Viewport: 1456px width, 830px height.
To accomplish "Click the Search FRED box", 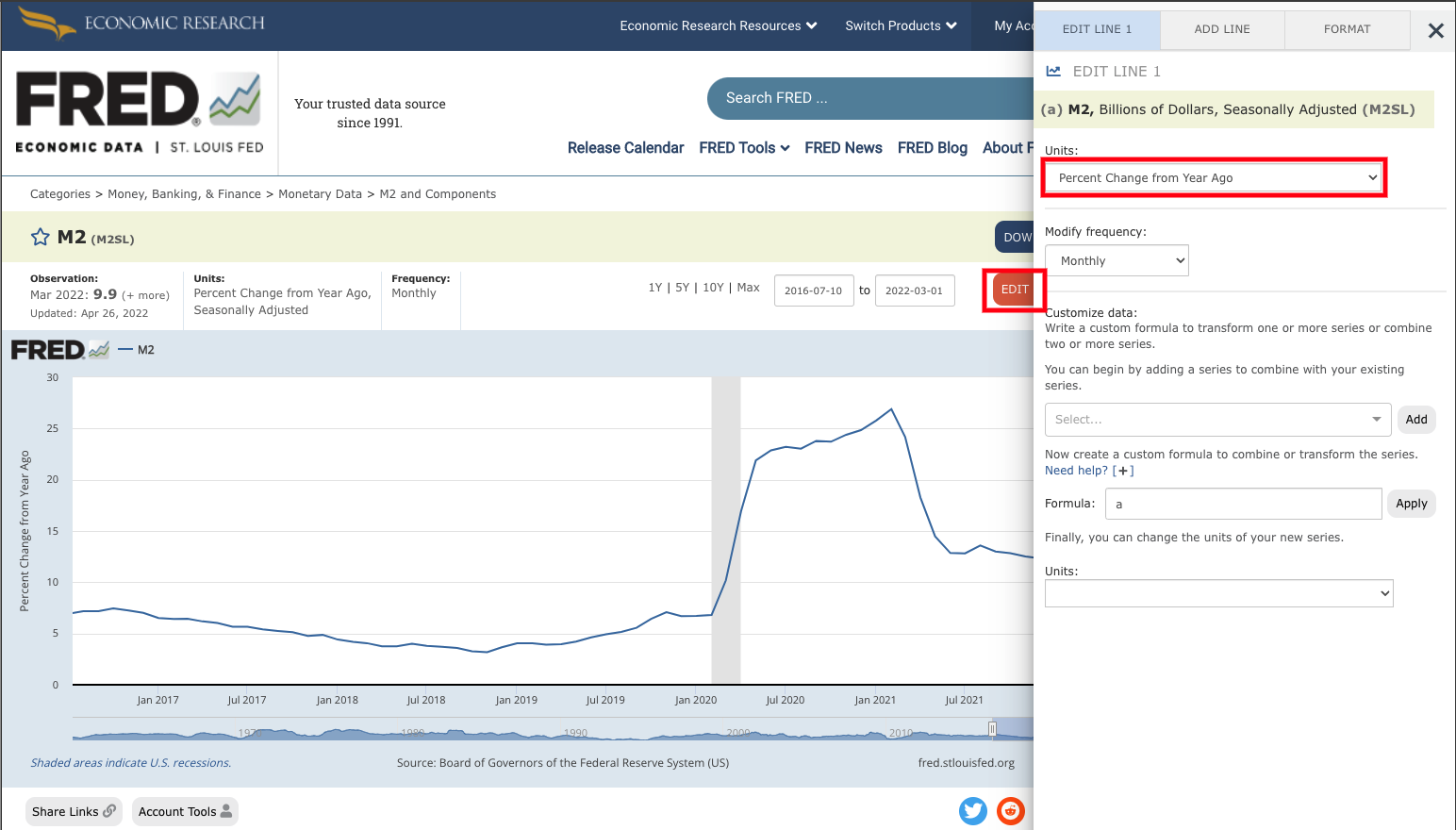I will click(869, 98).
